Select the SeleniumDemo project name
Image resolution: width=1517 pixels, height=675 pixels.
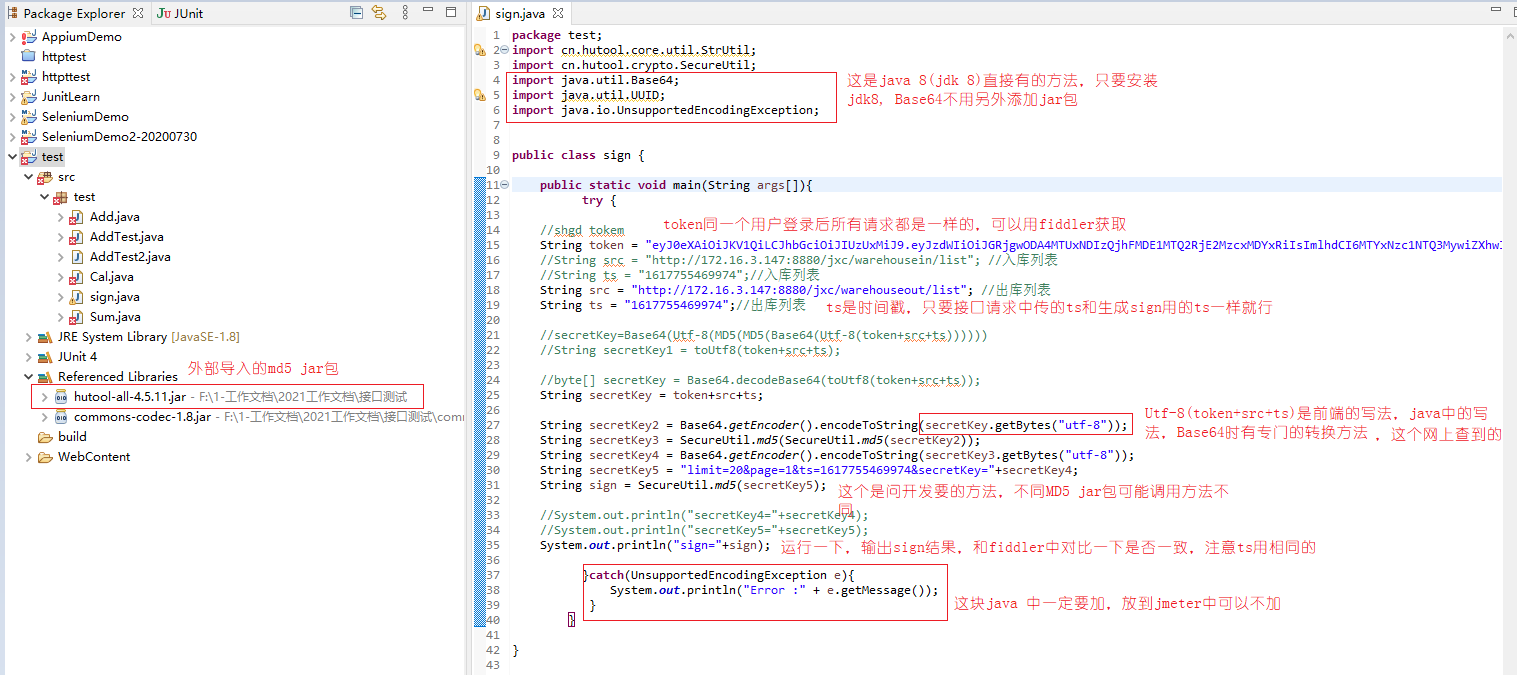[85, 117]
